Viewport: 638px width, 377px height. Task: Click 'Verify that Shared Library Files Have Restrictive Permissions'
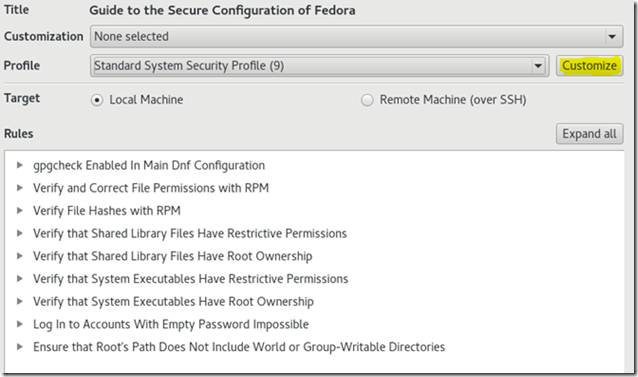click(x=190, y=233)
